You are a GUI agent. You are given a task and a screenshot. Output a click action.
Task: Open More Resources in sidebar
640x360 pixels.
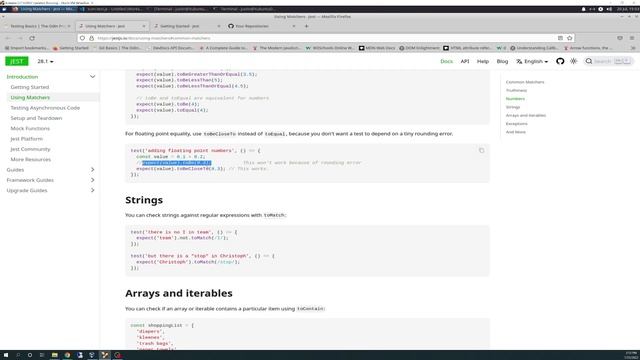point(31,159)
